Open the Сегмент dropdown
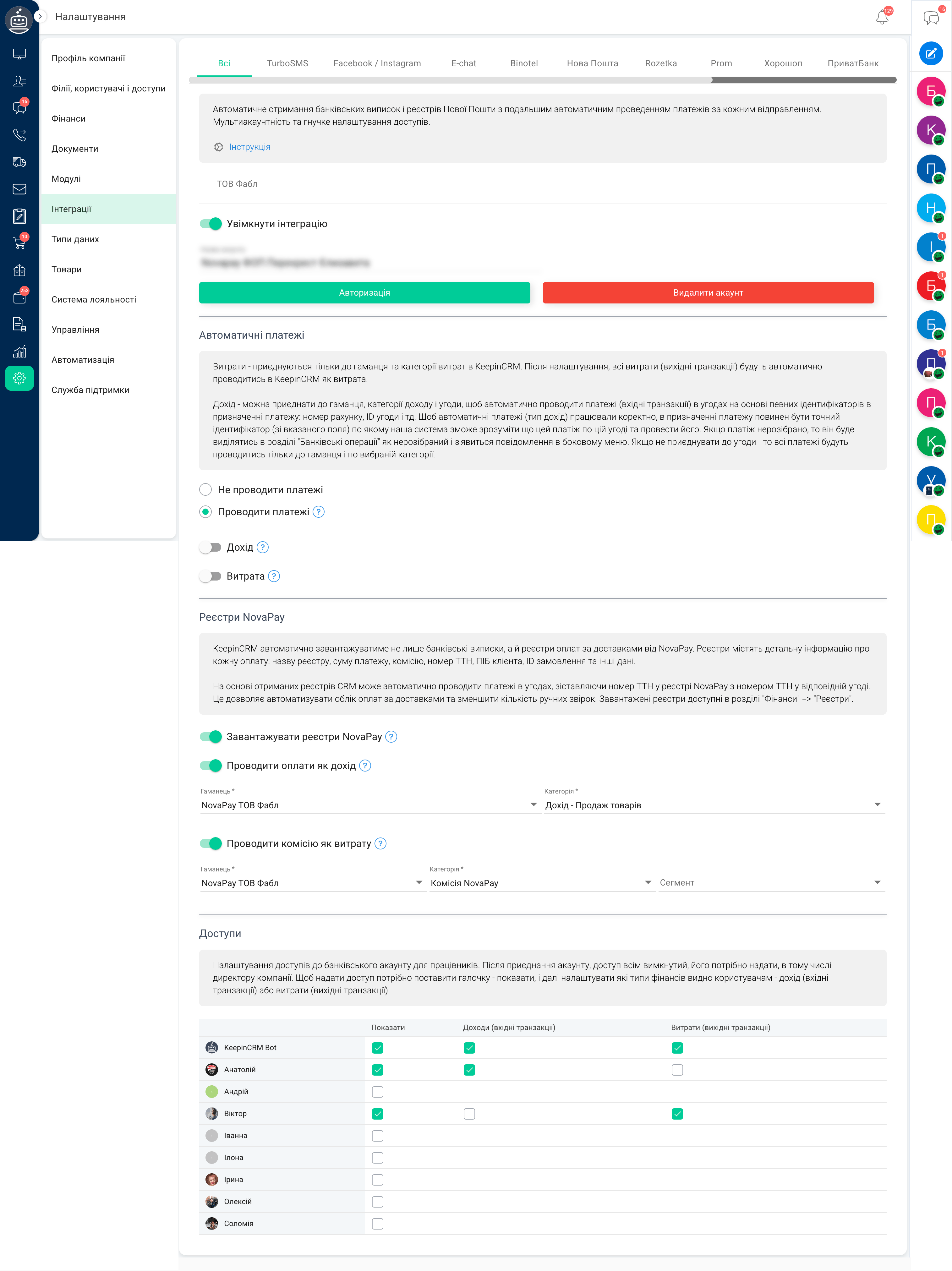Image resolution: width=952 pixels, height=1271 pixels. coord(772,883)
